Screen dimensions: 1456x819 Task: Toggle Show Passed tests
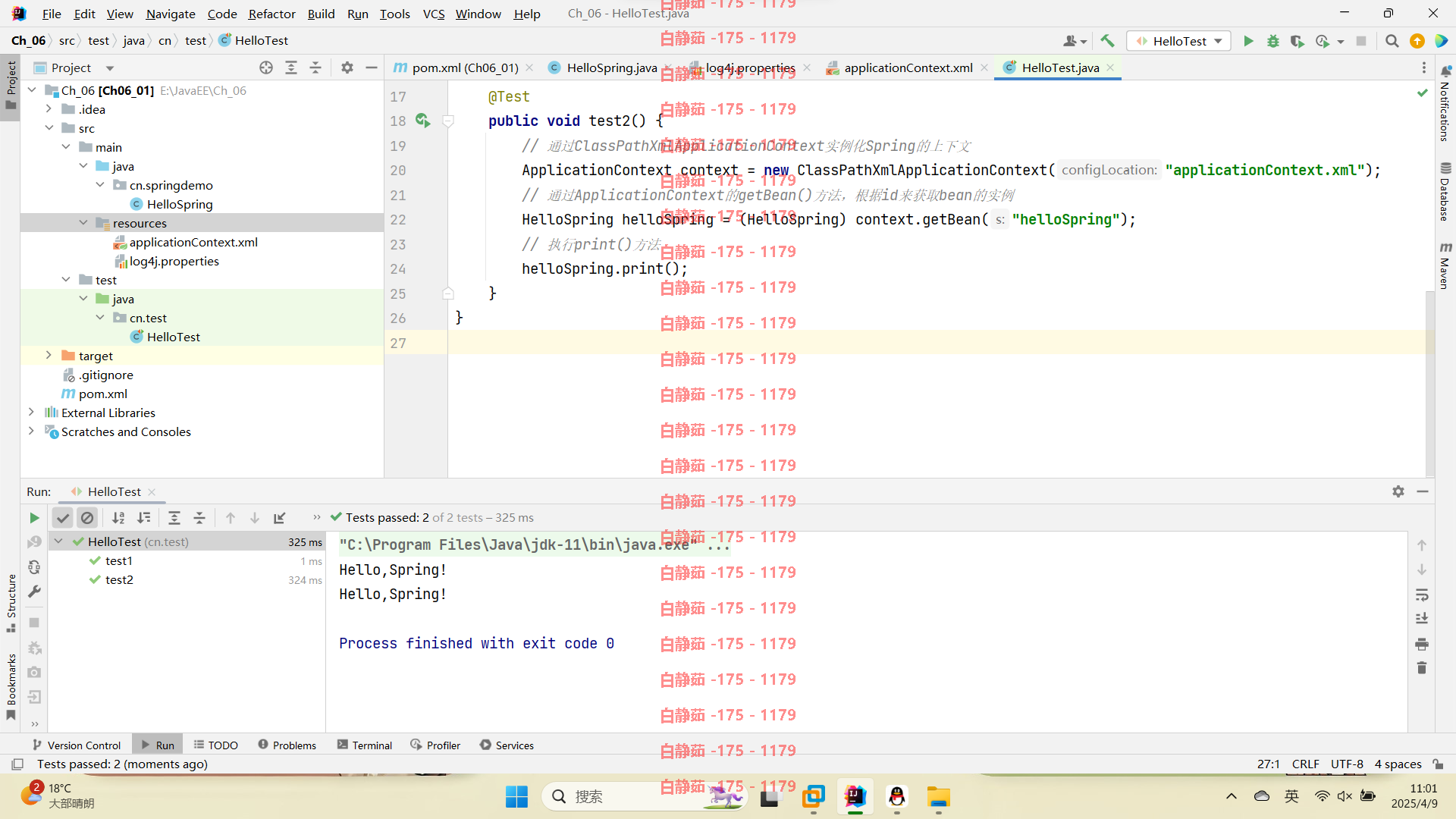[x=63, y=518]
